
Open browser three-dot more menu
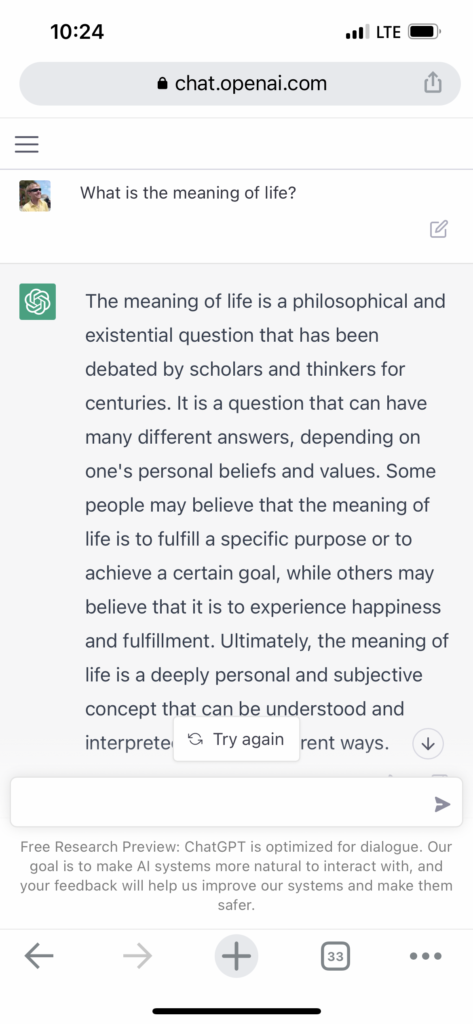(426, 957)
